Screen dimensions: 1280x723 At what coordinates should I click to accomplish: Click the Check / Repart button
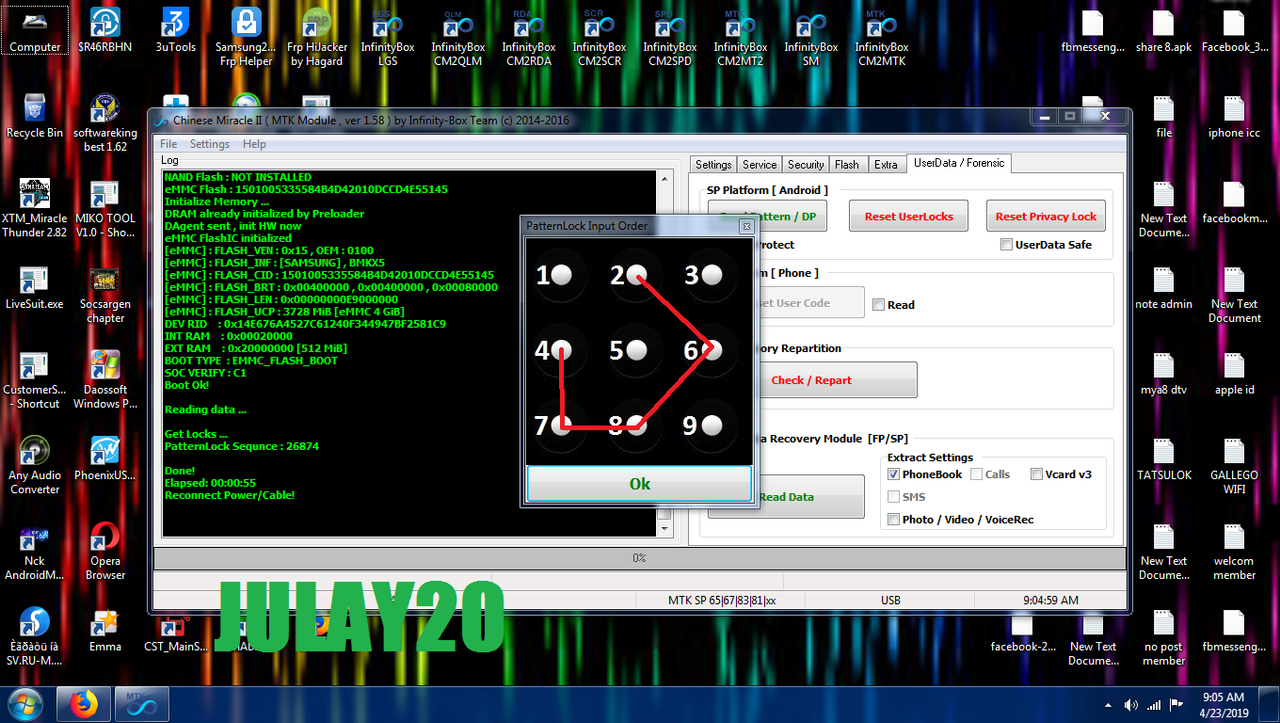point(811,380)
